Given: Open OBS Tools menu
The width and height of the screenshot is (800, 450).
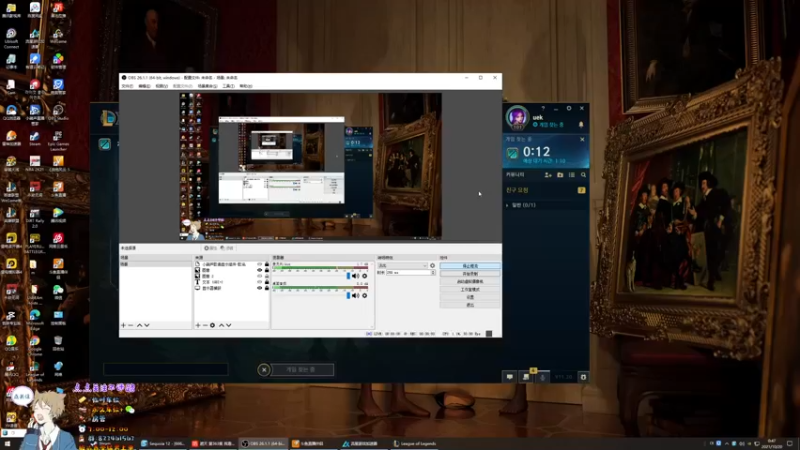Looking at the screenshot, I should [229, 86].
